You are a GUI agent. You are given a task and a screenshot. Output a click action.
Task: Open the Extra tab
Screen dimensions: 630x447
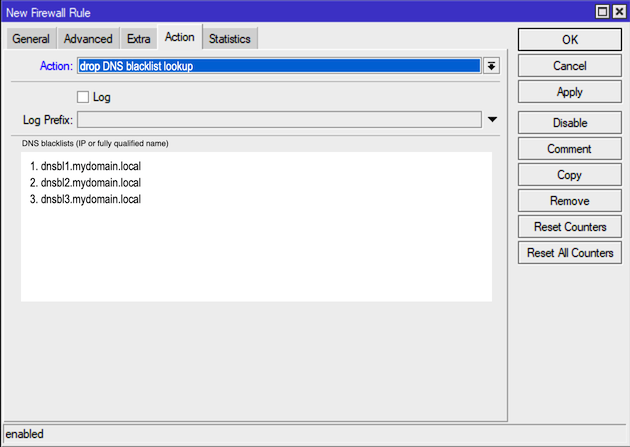139,39
